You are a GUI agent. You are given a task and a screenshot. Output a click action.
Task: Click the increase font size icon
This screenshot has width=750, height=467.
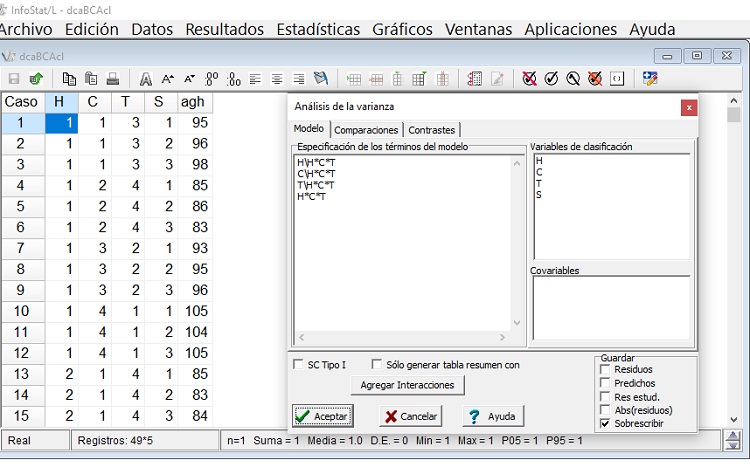click(168, 78)
